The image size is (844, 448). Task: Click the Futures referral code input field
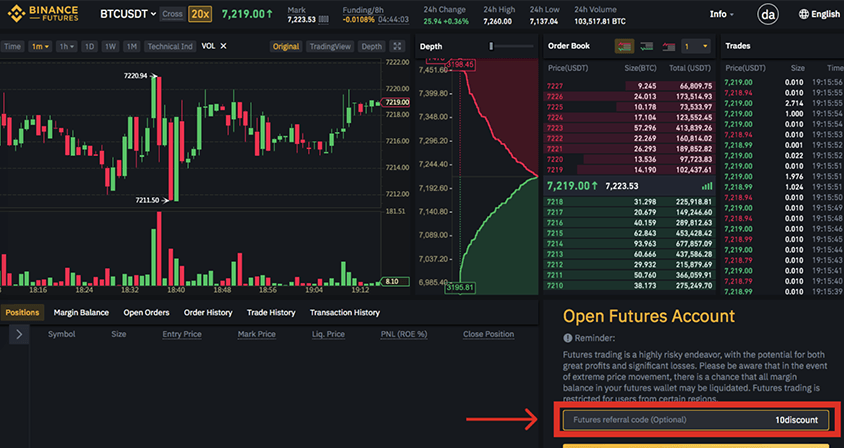tap(695, 420)
